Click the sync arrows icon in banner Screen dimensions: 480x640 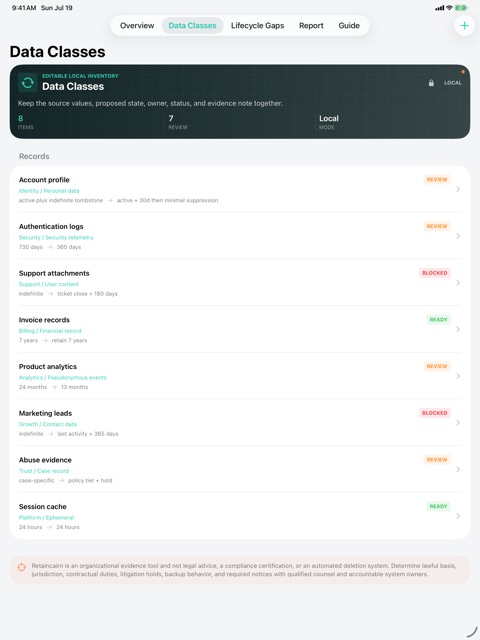(x=27, y=83)
